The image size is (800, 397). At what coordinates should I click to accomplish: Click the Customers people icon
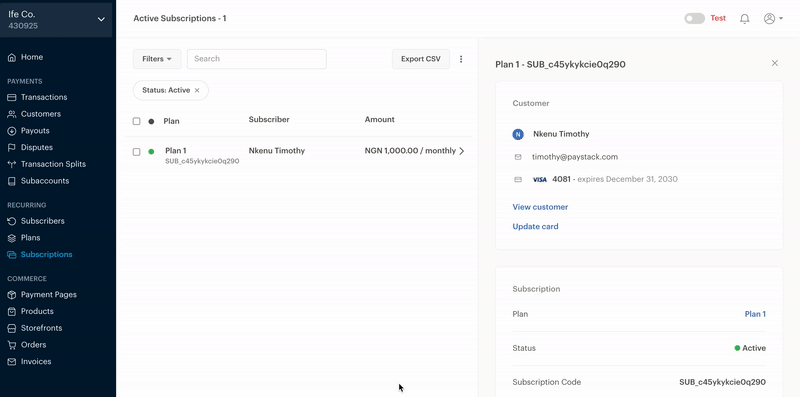tap(12, 114)
